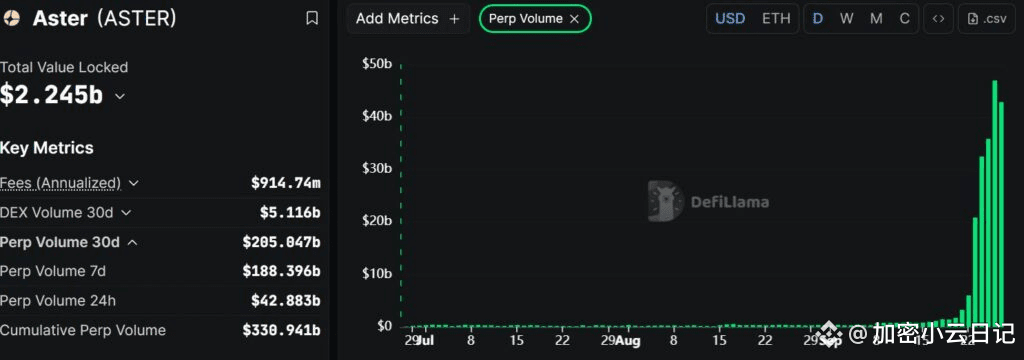Click the tallest green volume bar
Screen dimensions: 1024x360
(995, 203)
